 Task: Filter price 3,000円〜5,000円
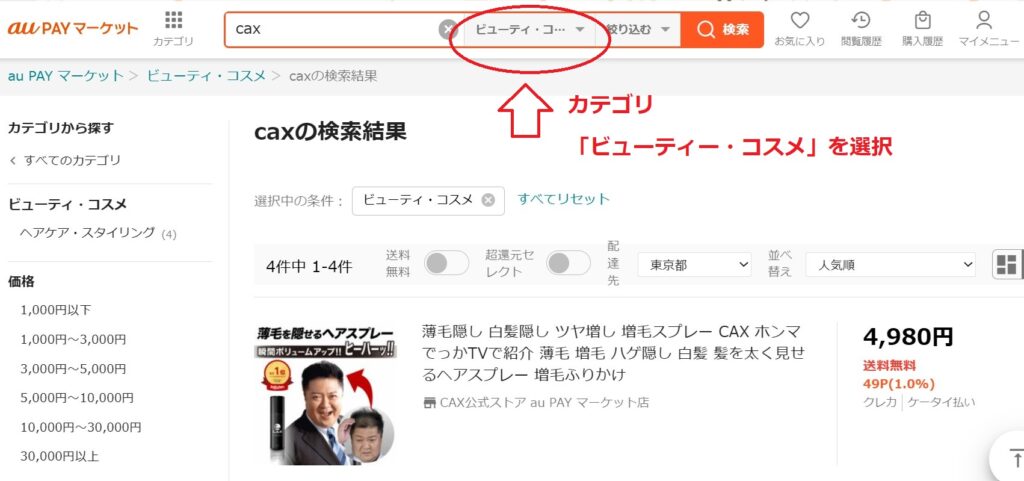click(73, 369)
